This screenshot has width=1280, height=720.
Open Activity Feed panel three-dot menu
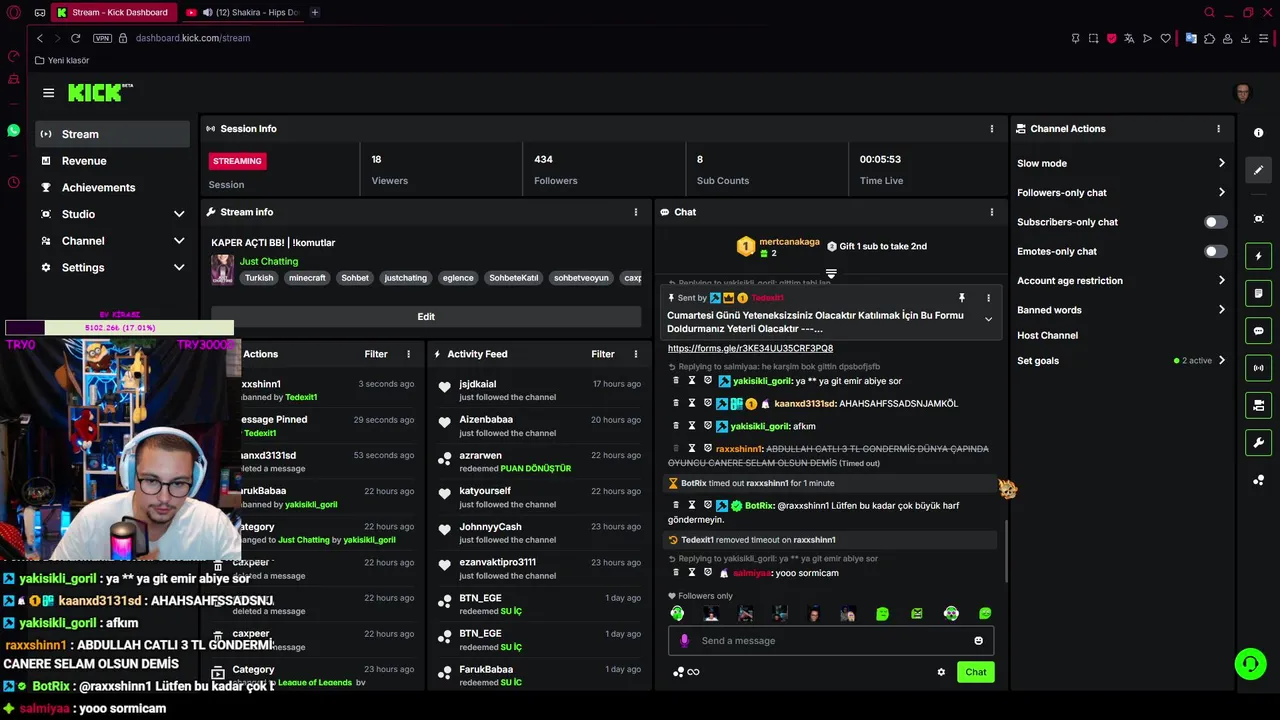pos(635,354)
